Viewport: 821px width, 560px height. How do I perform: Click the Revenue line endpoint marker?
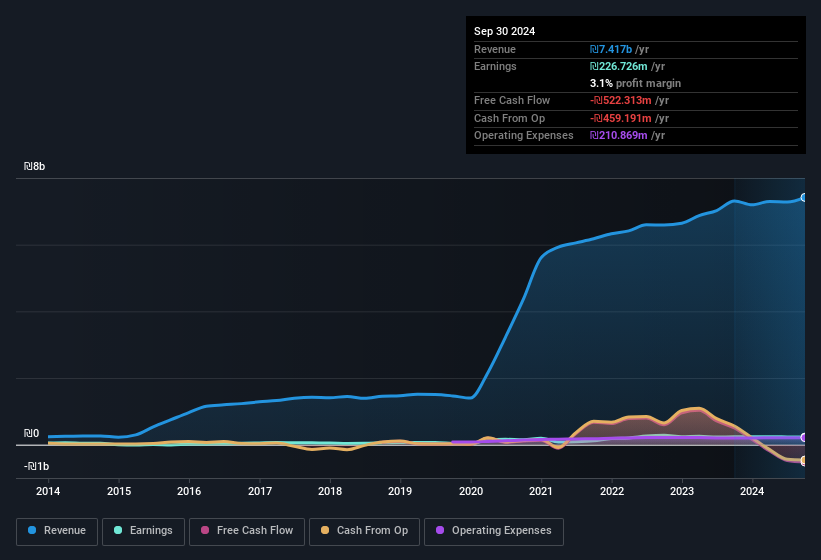tap(804, 197)
